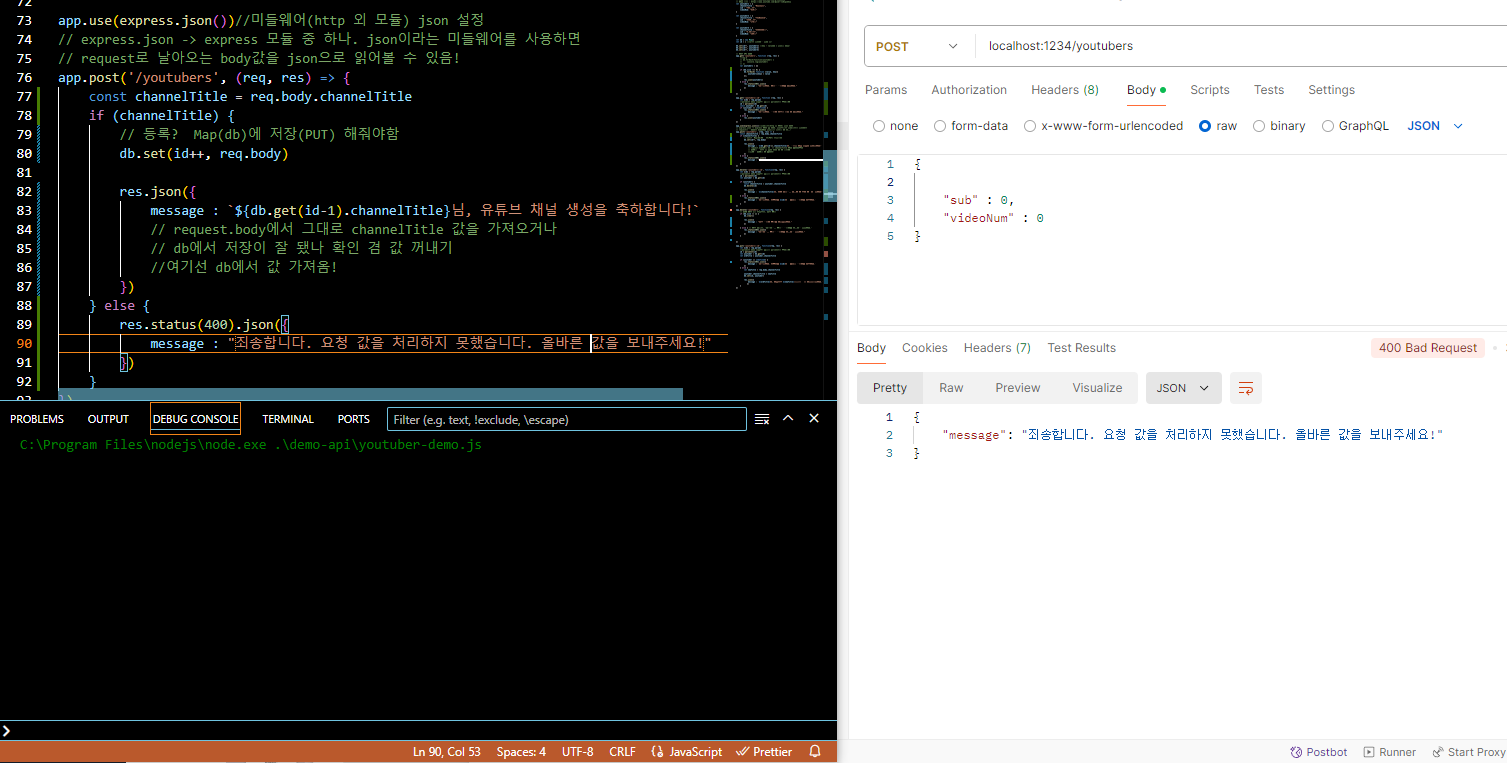Click res.status(400).json line in editor

204,324
